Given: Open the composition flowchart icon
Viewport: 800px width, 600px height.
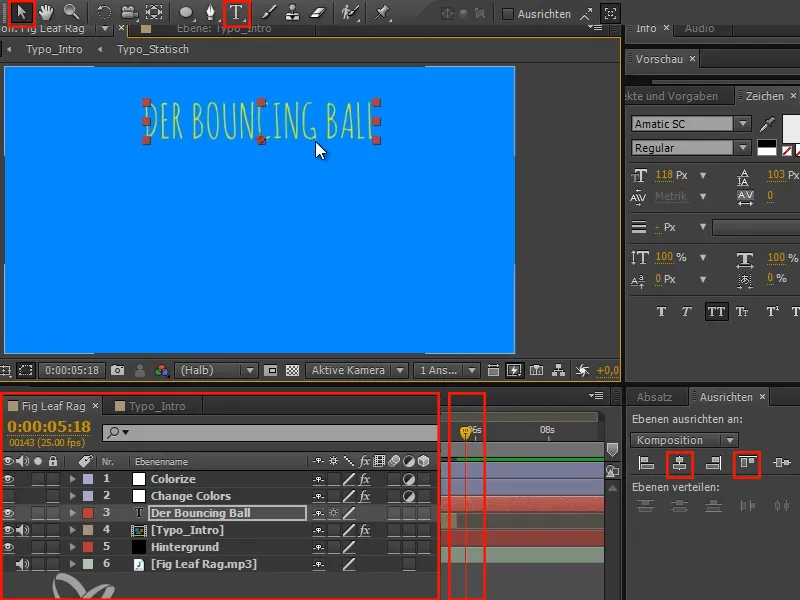Looking at the screenshot, I should click(559, 370).
